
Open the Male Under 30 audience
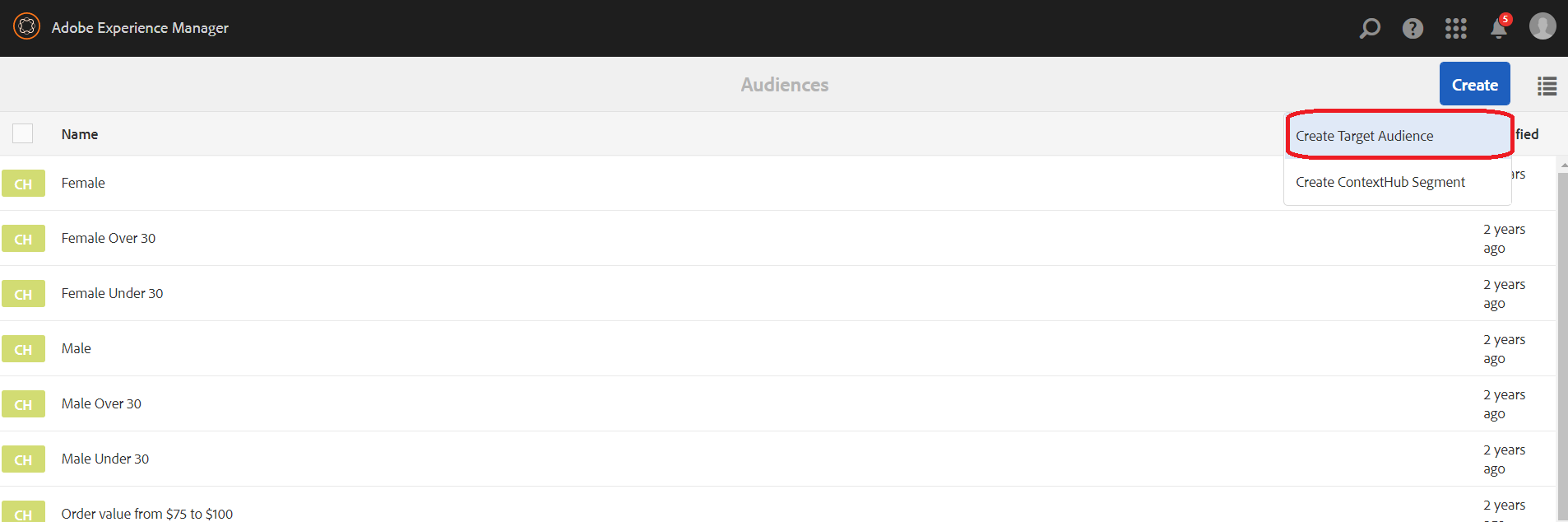tap(105, 459)
